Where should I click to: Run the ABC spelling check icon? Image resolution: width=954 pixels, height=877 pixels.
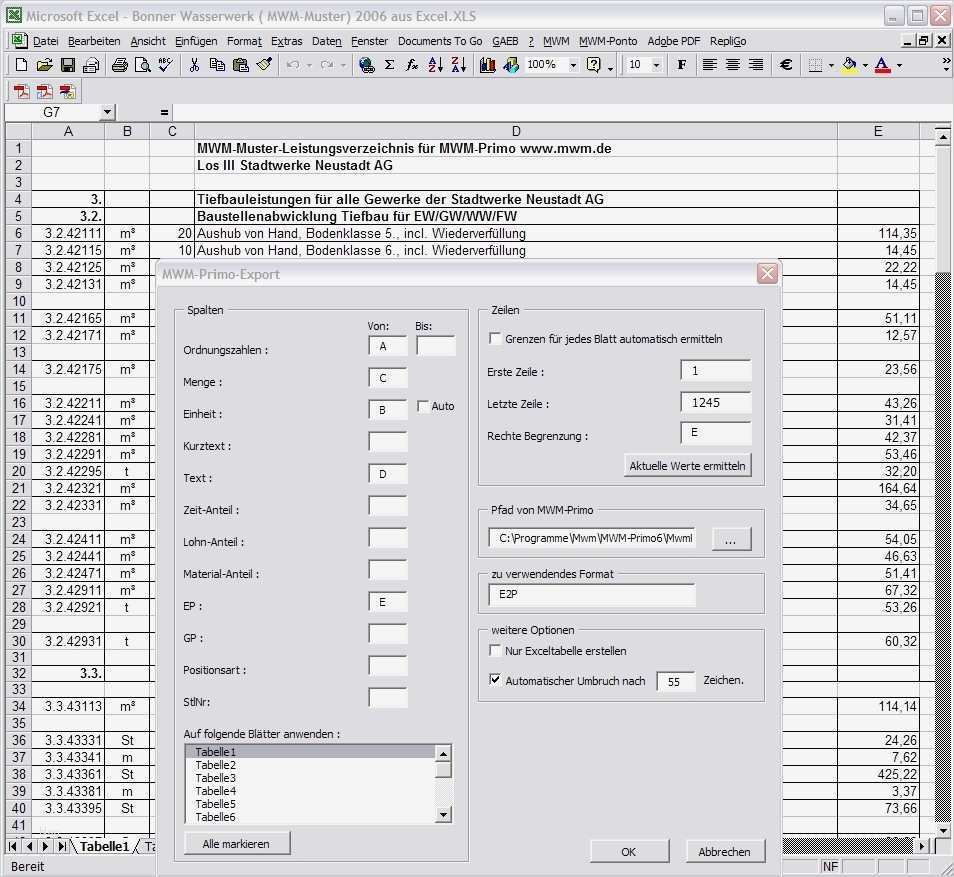point(165,65)
